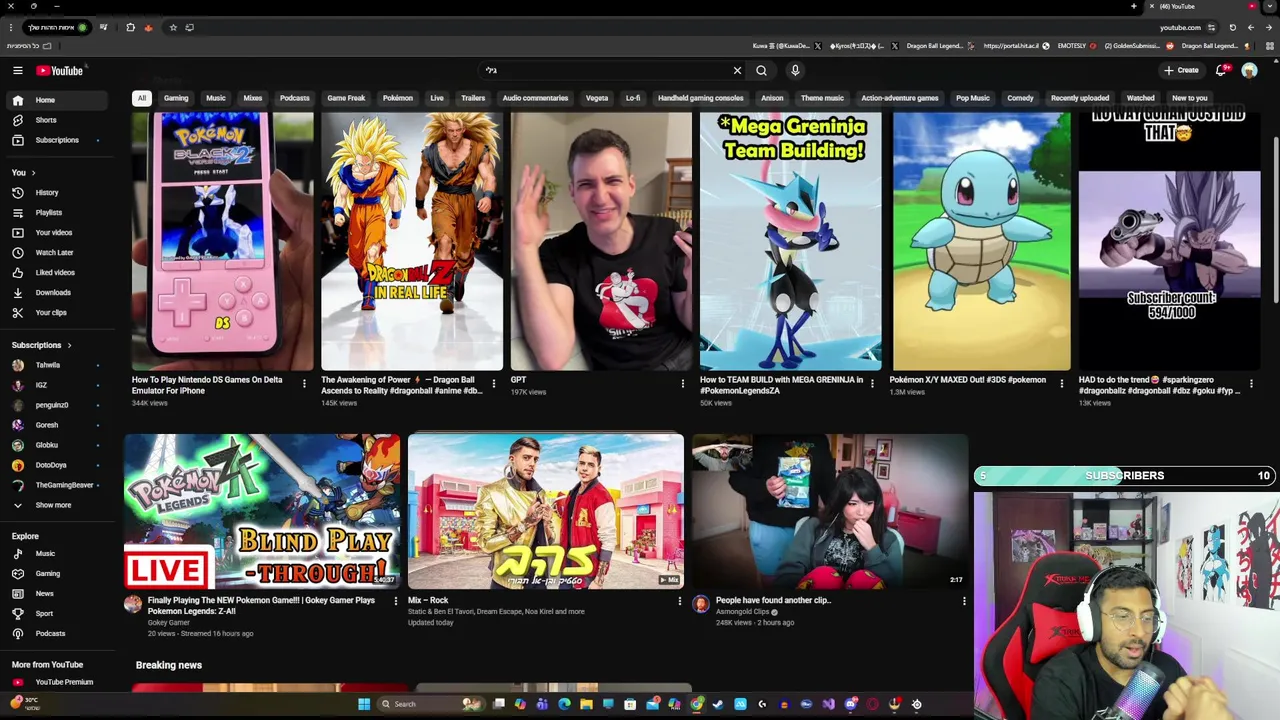Open the Home sidebar entry
This screenshot has height=720, width=1280.
(55, 100)
